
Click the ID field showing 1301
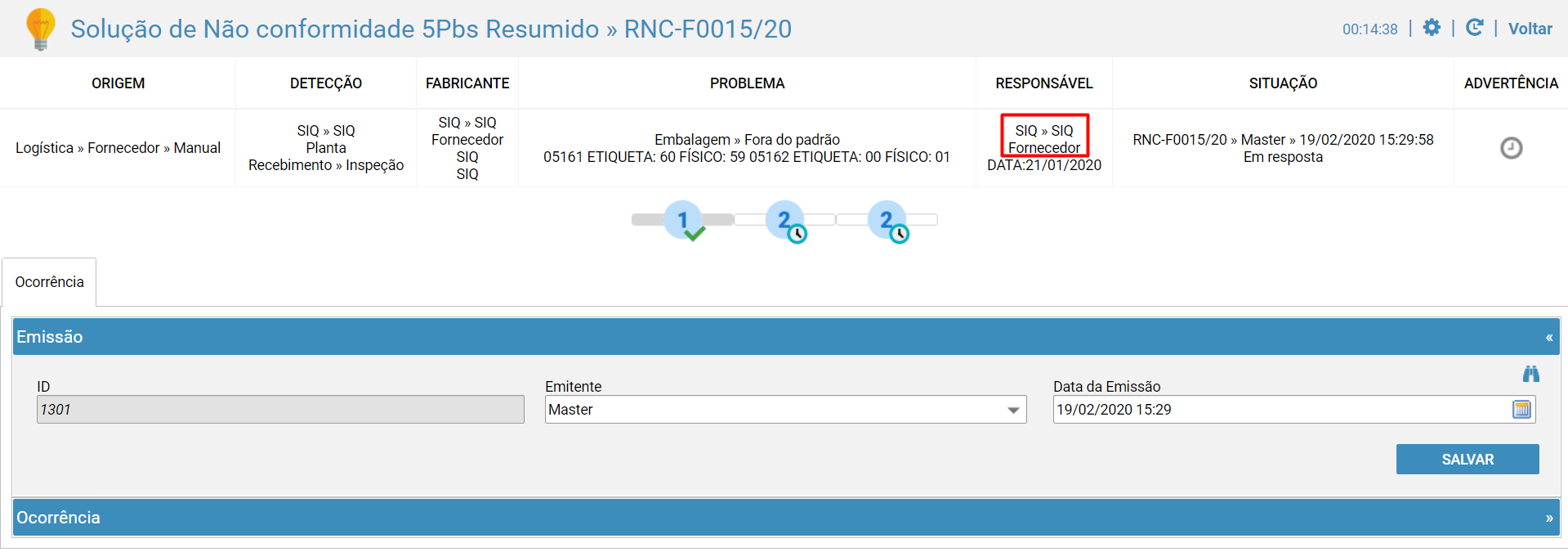280,410
